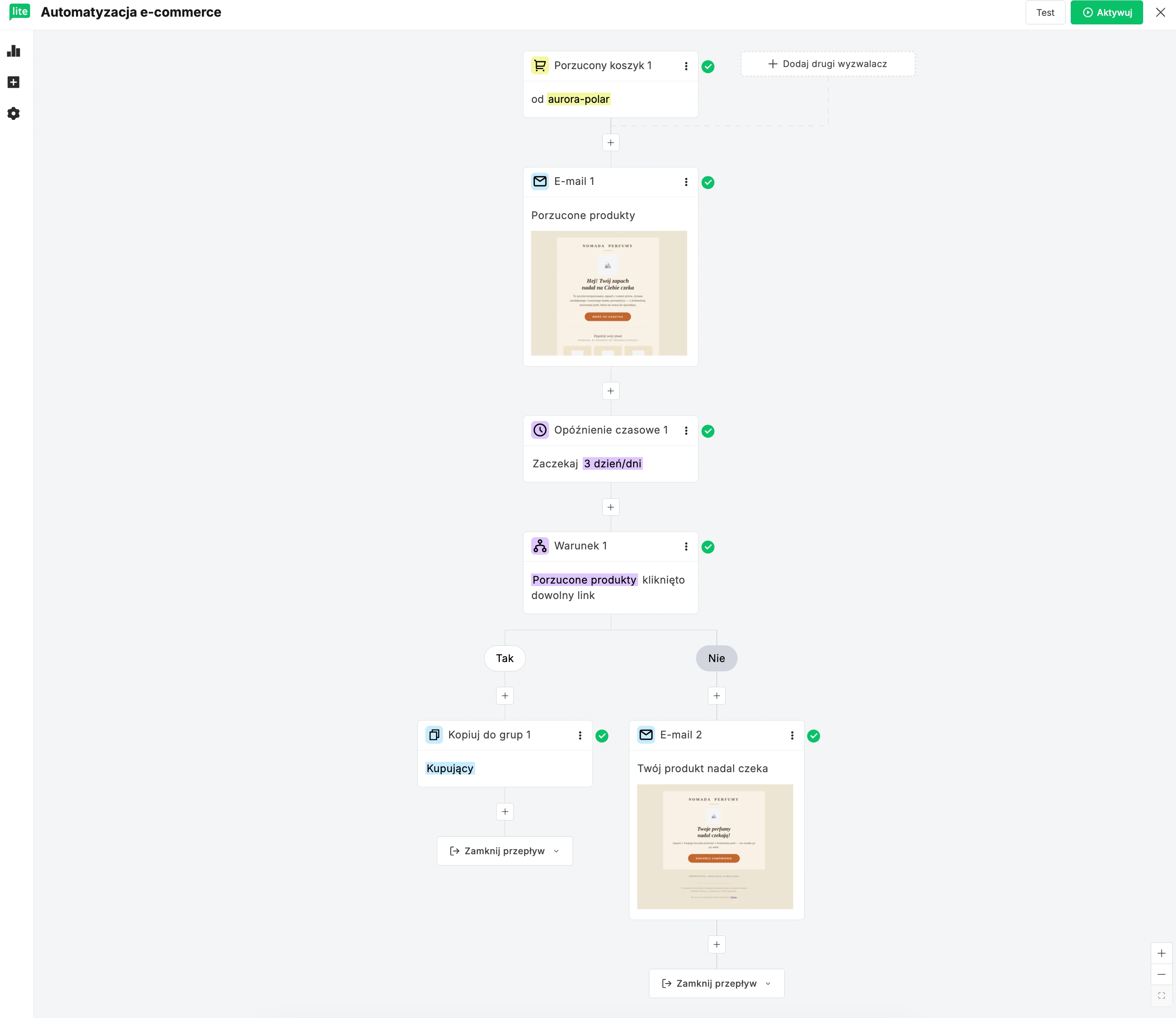Click green checkmark beside E-mail 2
This screenshot has height=1018, width=1176.
[x=814, y=736]
